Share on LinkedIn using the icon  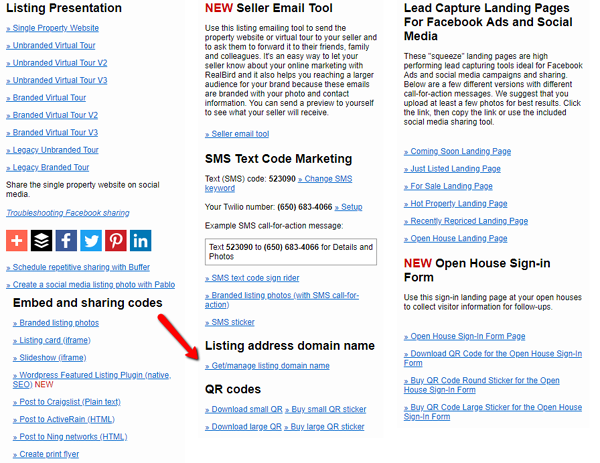click(x=140, y=240)
